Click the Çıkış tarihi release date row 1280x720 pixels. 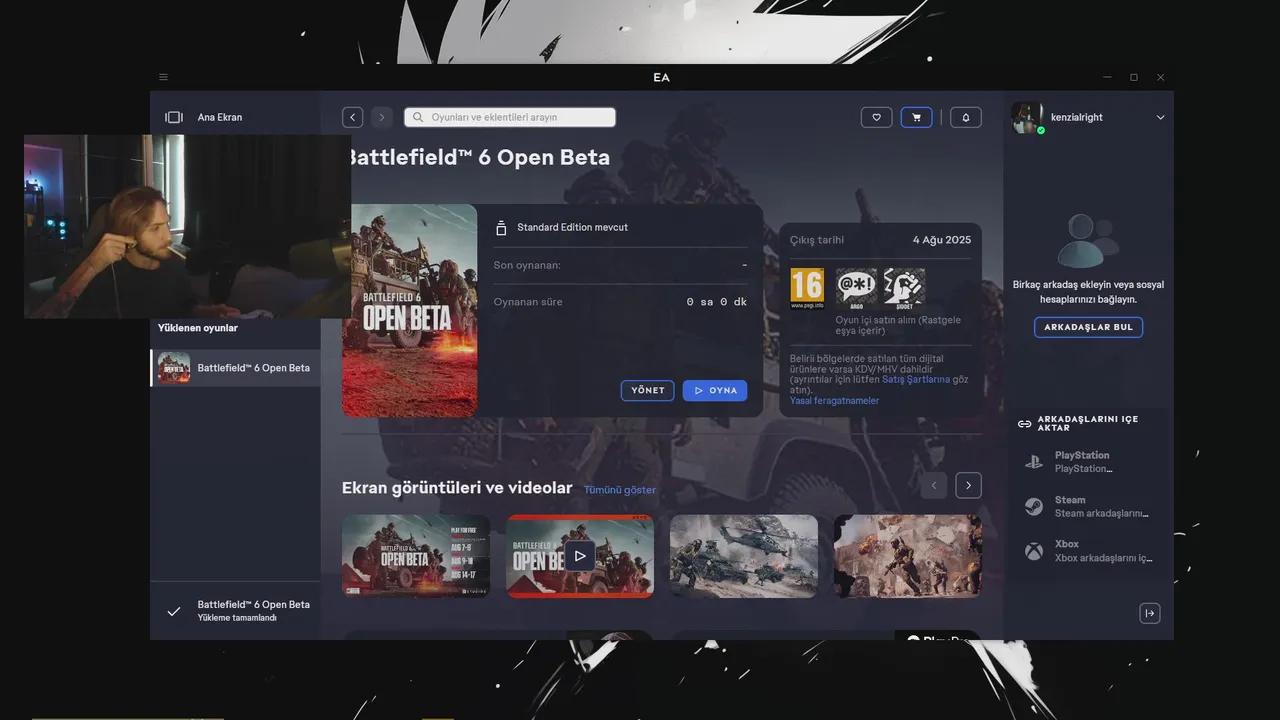pos(880,240)
